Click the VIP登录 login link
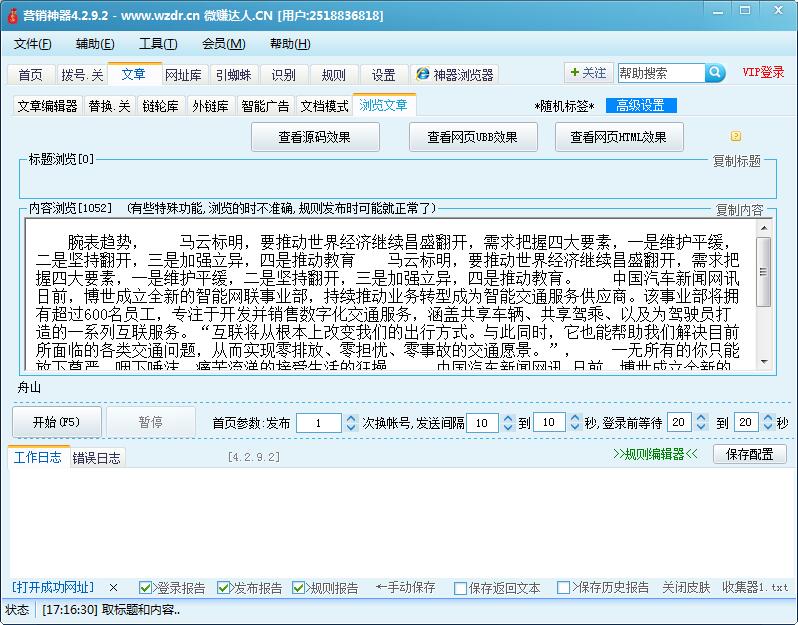798x625 pixels. pyautogui.click(x=763, y=73)
